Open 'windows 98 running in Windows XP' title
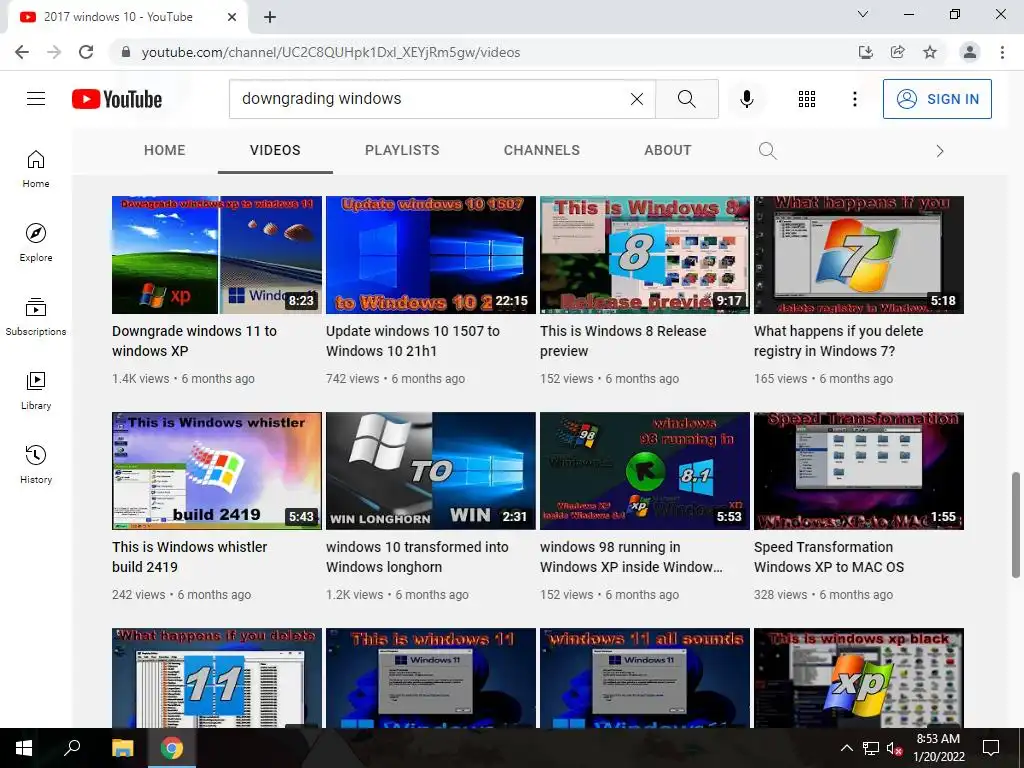Image resolution: width=1024 pixels, height=768 pixels. 632,557
